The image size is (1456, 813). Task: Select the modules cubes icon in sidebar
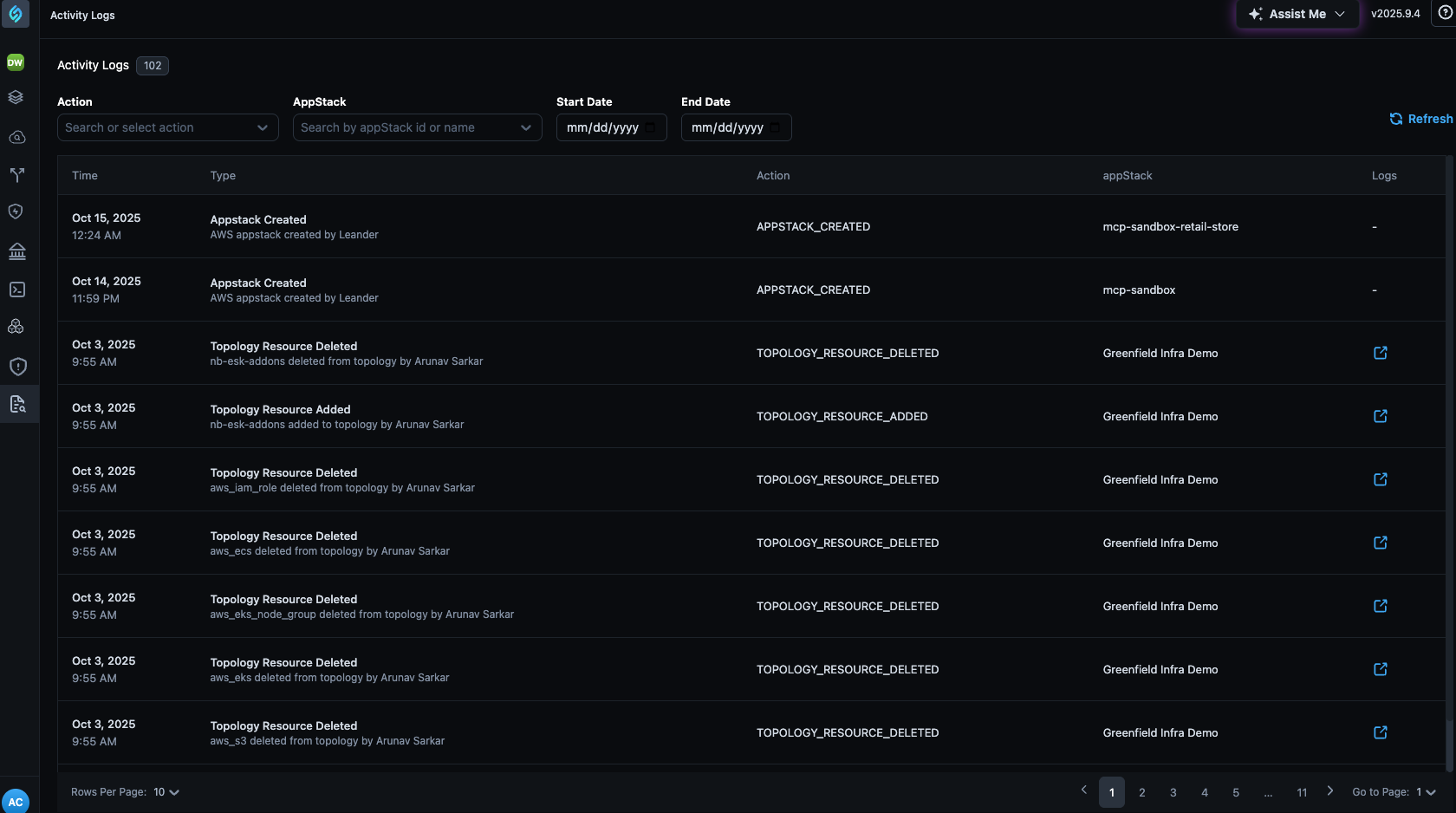tap(16, 326)
